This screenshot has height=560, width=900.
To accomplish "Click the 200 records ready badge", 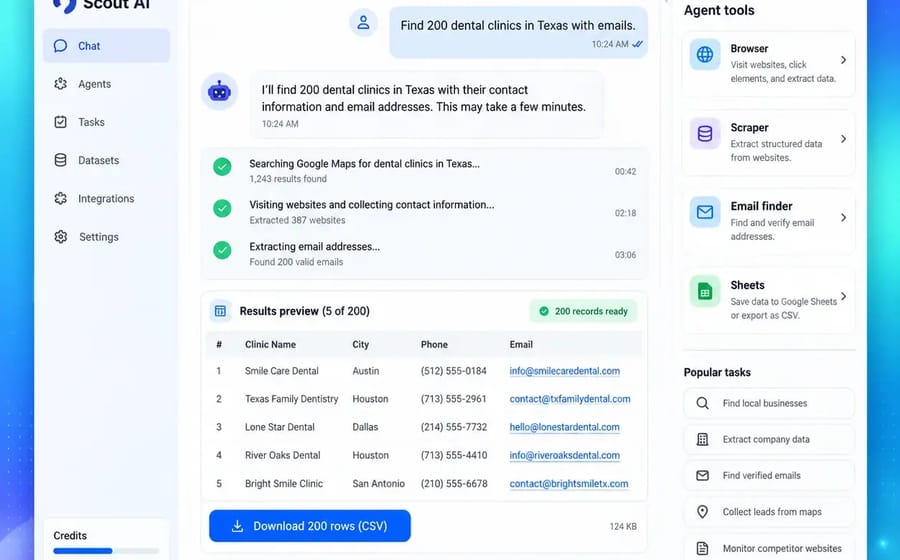I will [x=583, y=312].
